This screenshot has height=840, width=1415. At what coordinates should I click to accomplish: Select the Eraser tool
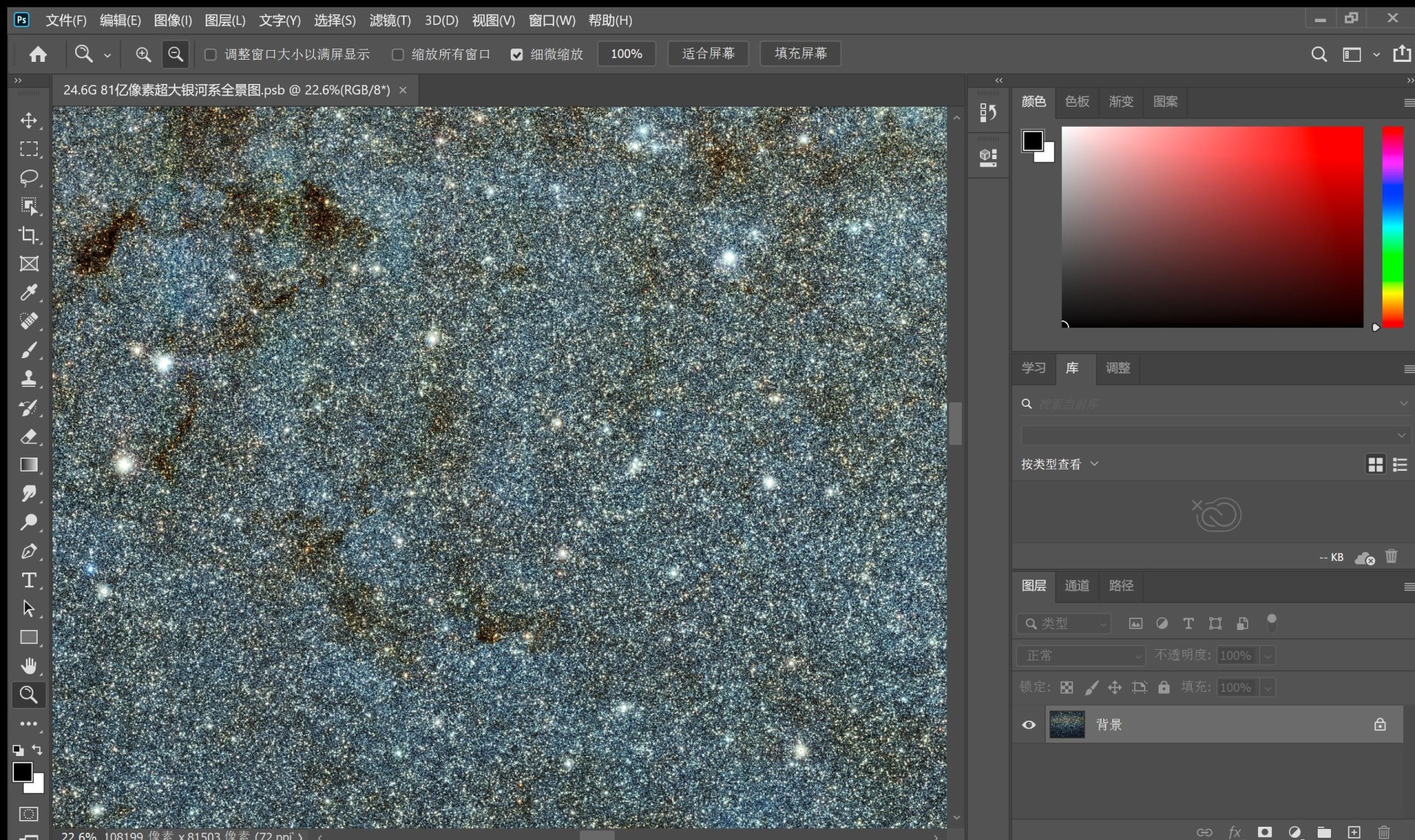tap(29, 436)
